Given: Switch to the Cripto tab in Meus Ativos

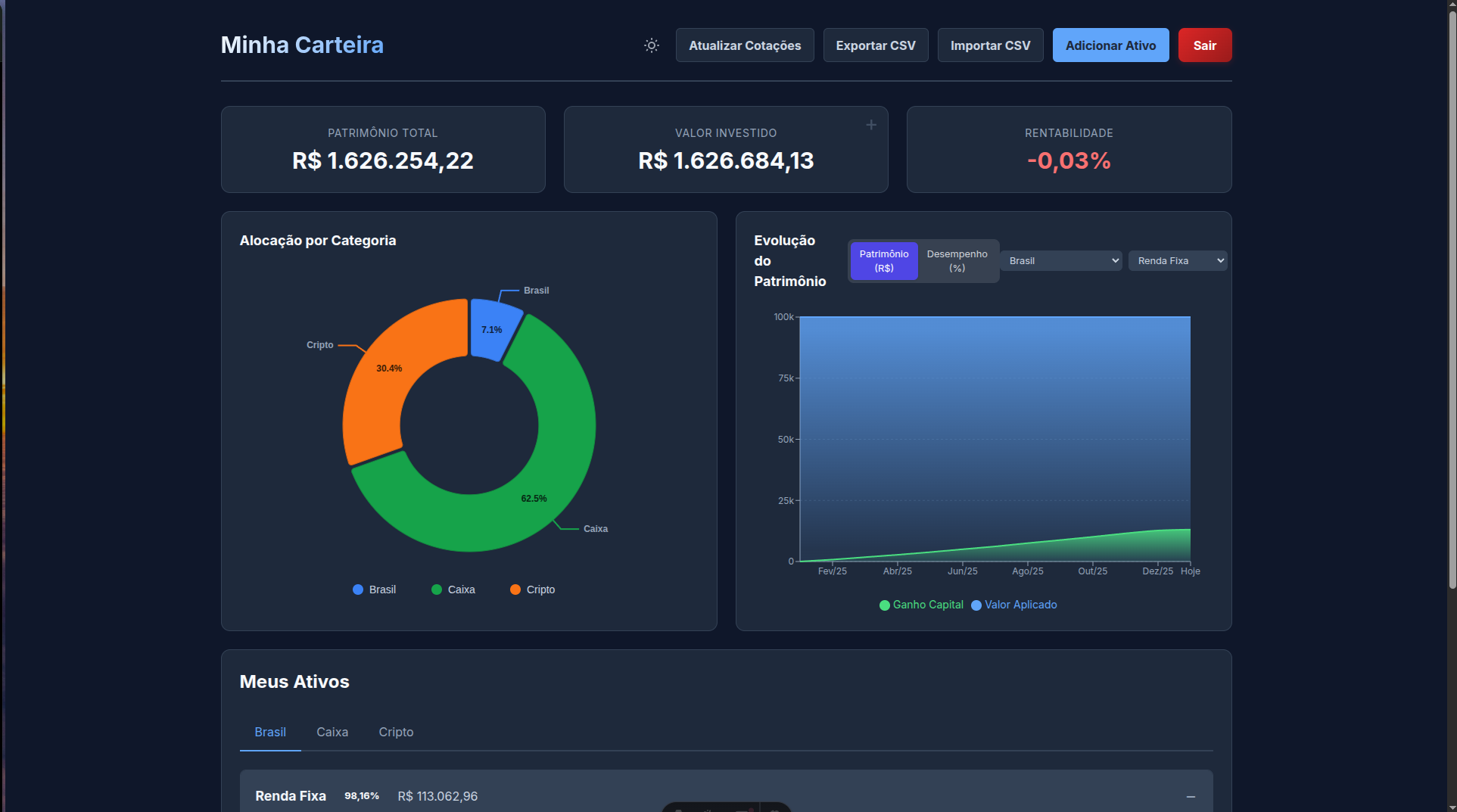Looking at the screenshot, I should click(396, 732).
